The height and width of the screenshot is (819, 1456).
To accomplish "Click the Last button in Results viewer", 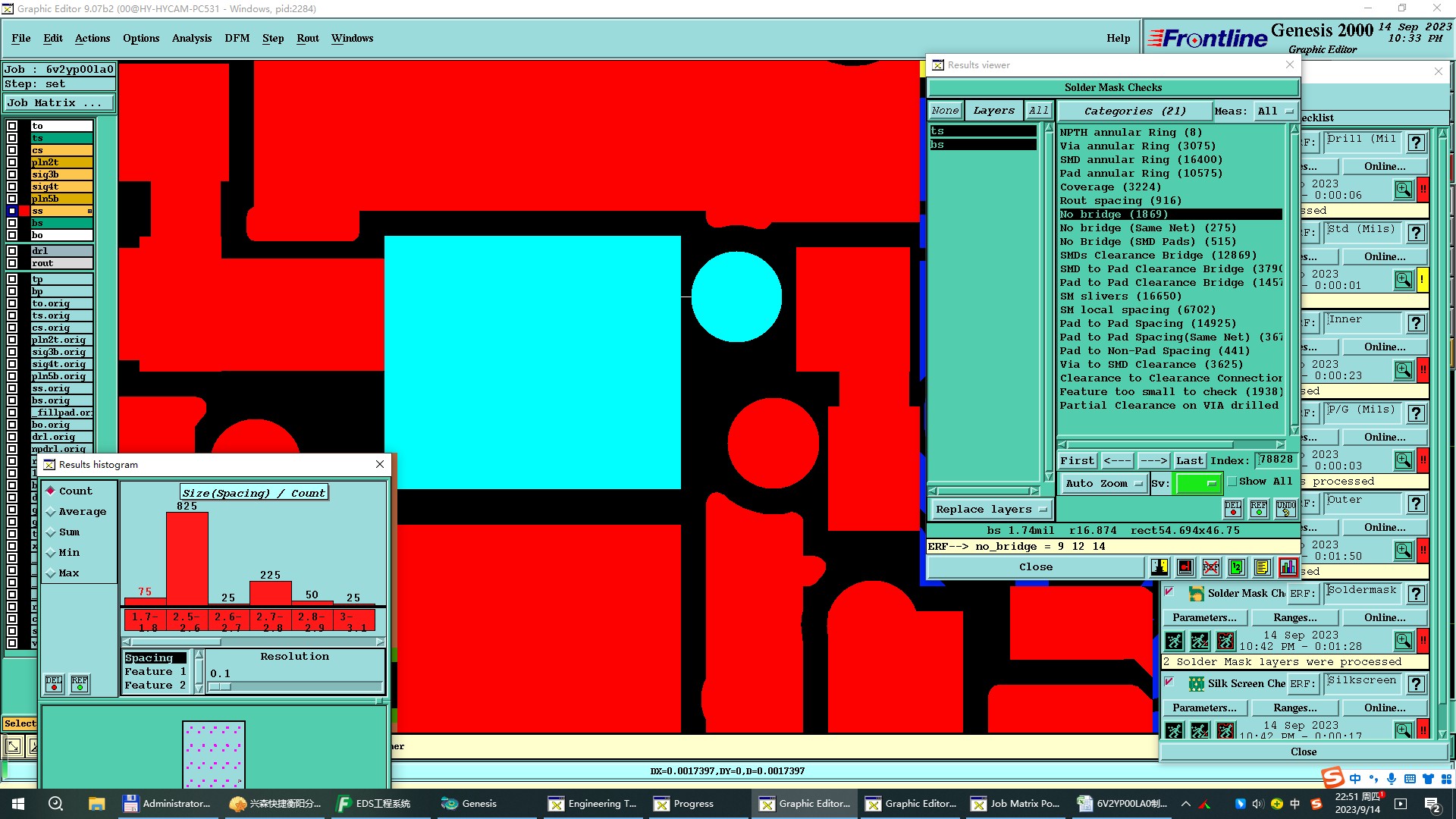I will click(x=1189, y=461).
